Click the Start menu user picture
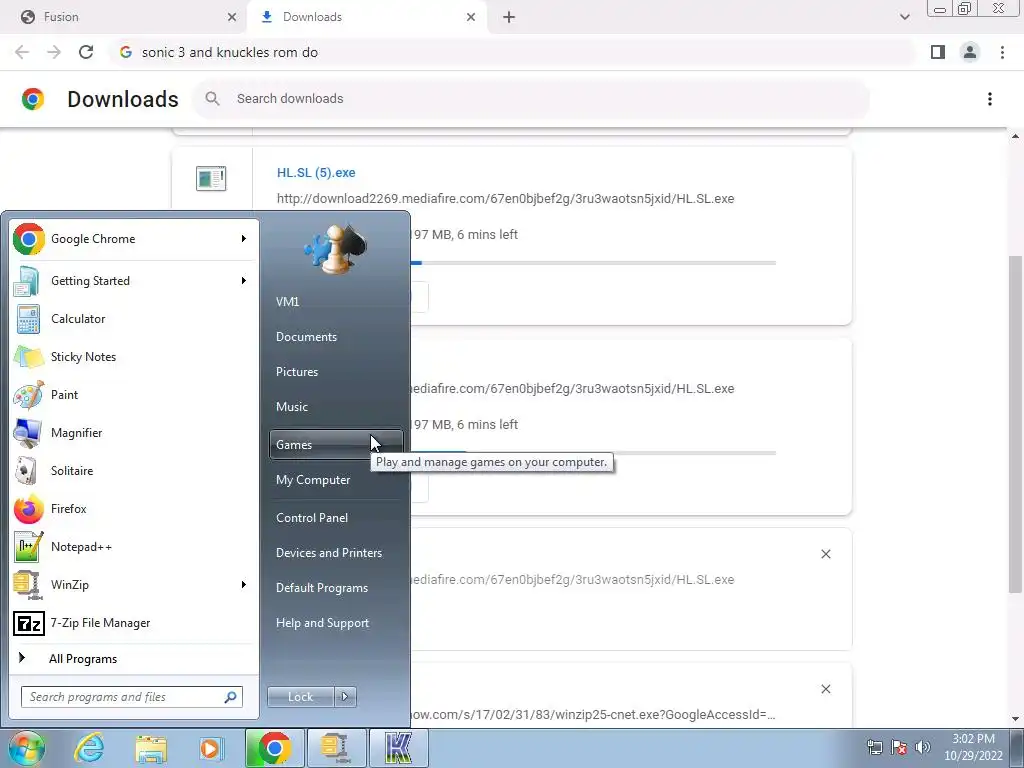Screen dimensions: 1024x768 (x=335, y=249)
